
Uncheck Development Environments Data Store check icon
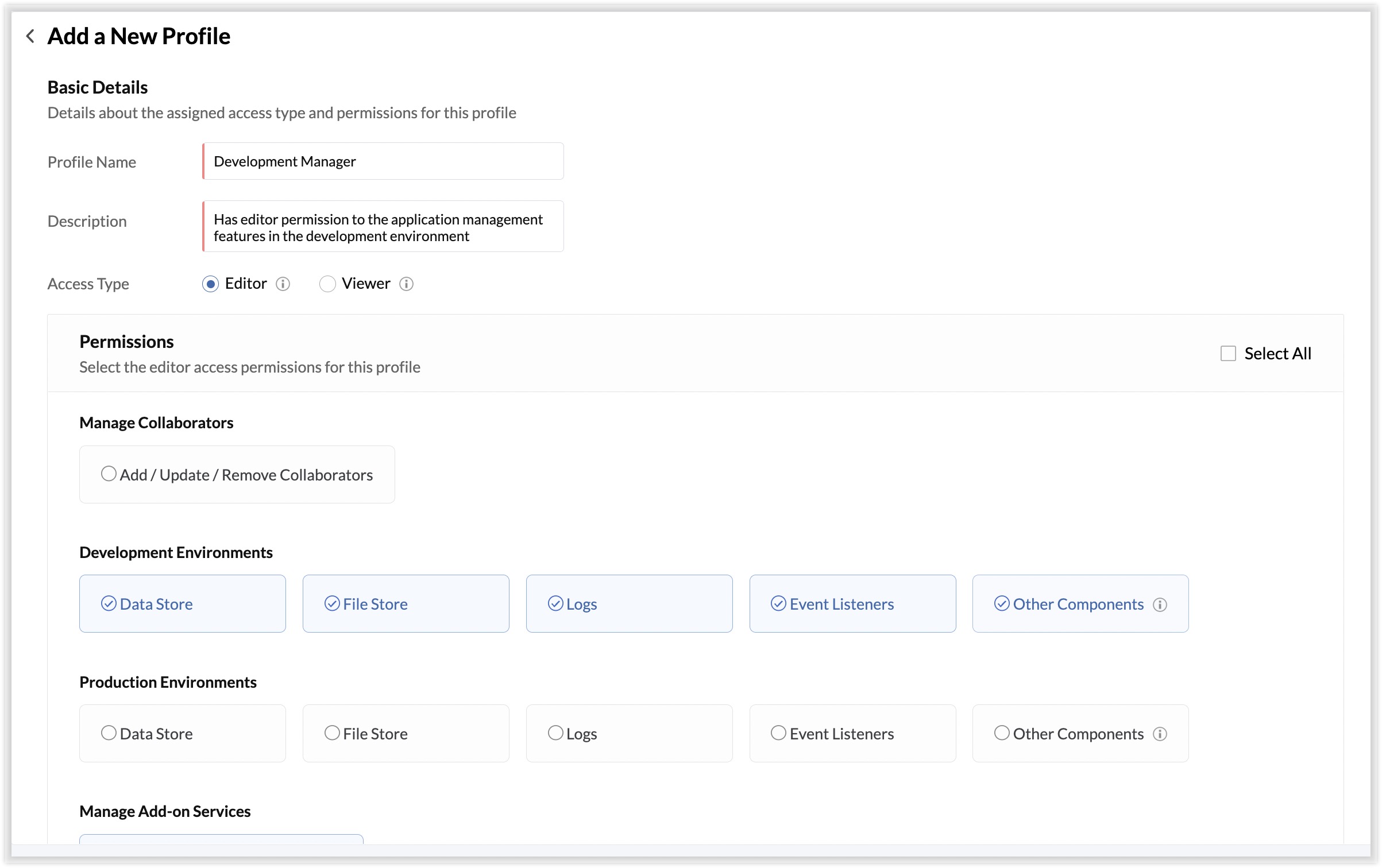(109, 603)
